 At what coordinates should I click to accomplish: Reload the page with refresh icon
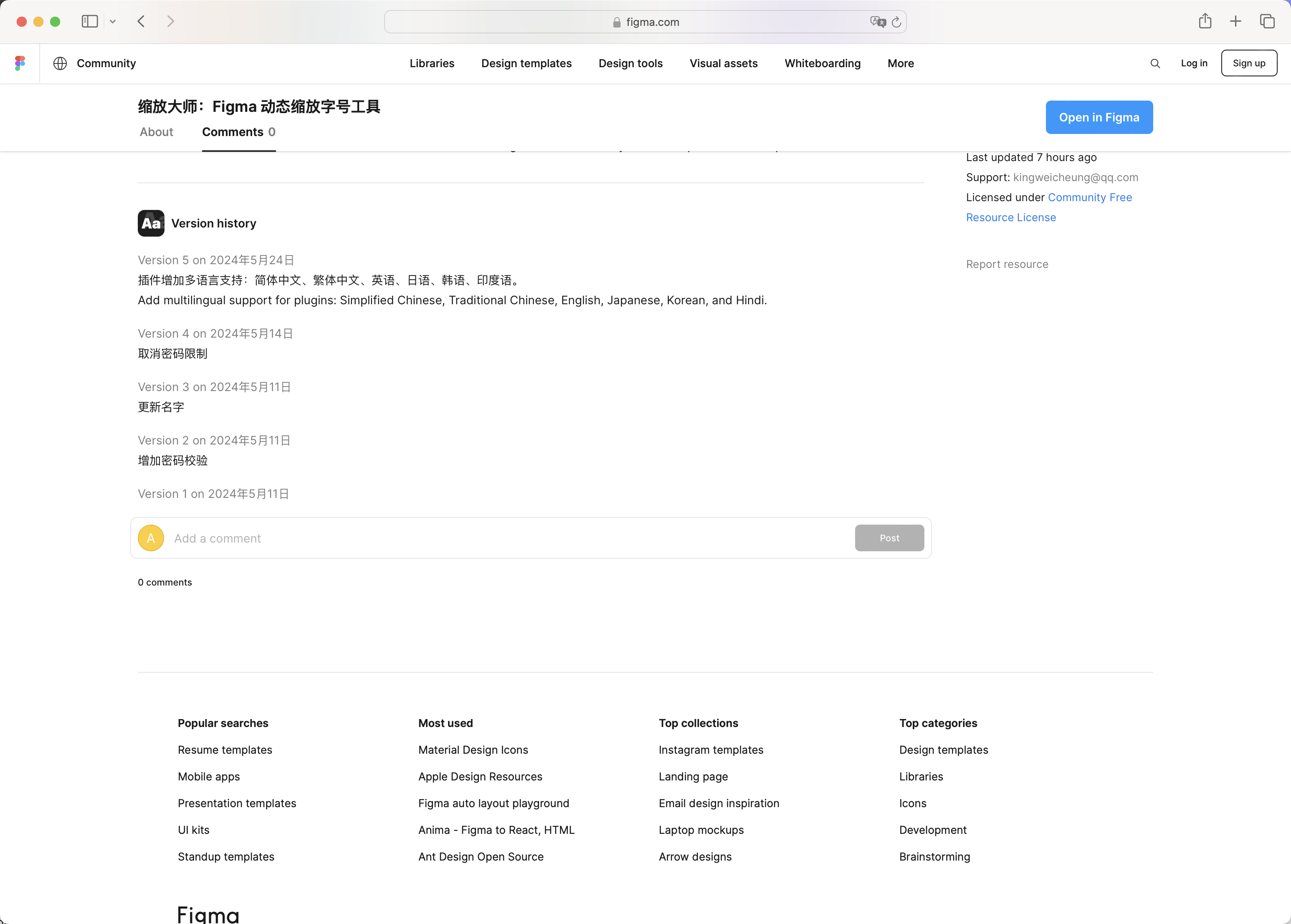896,22
